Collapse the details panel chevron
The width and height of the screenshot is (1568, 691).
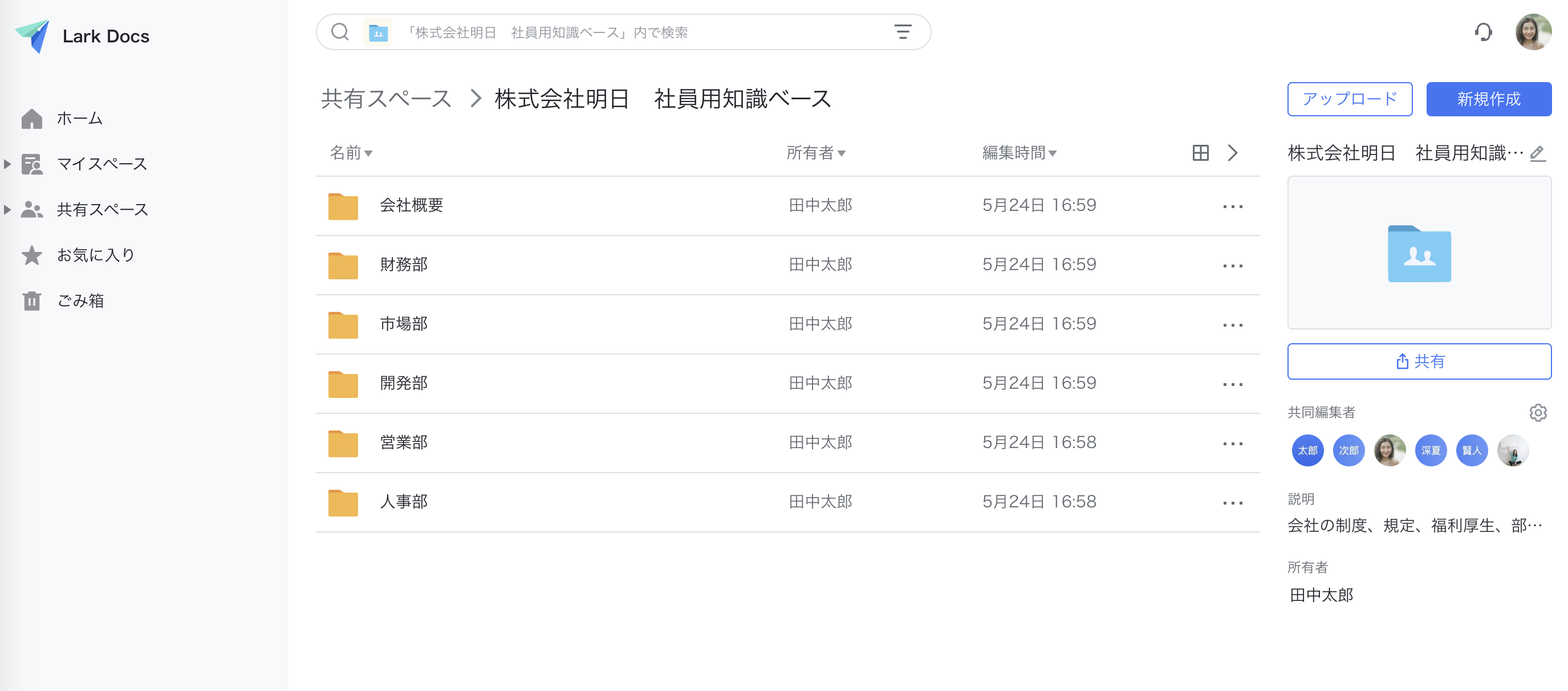coord(1233,153)
